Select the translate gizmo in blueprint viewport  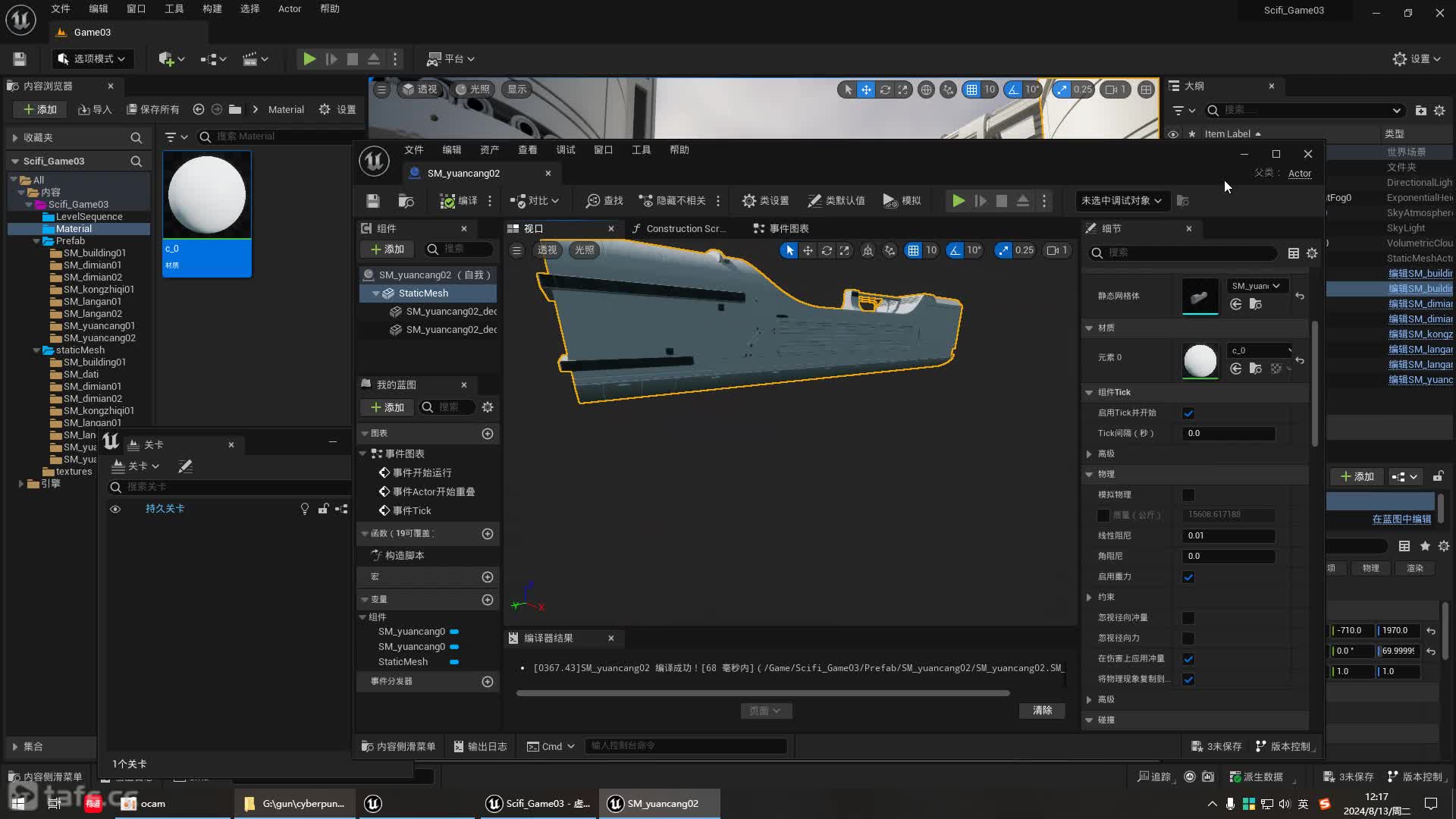[808, 250]
